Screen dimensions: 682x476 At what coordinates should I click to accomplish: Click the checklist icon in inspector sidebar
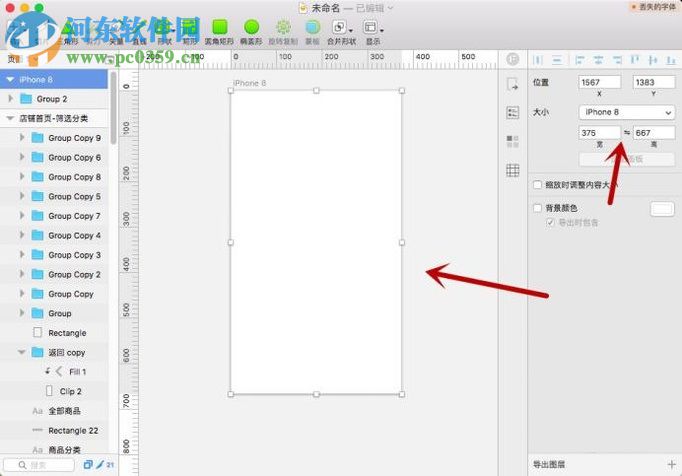click(513, 113)
